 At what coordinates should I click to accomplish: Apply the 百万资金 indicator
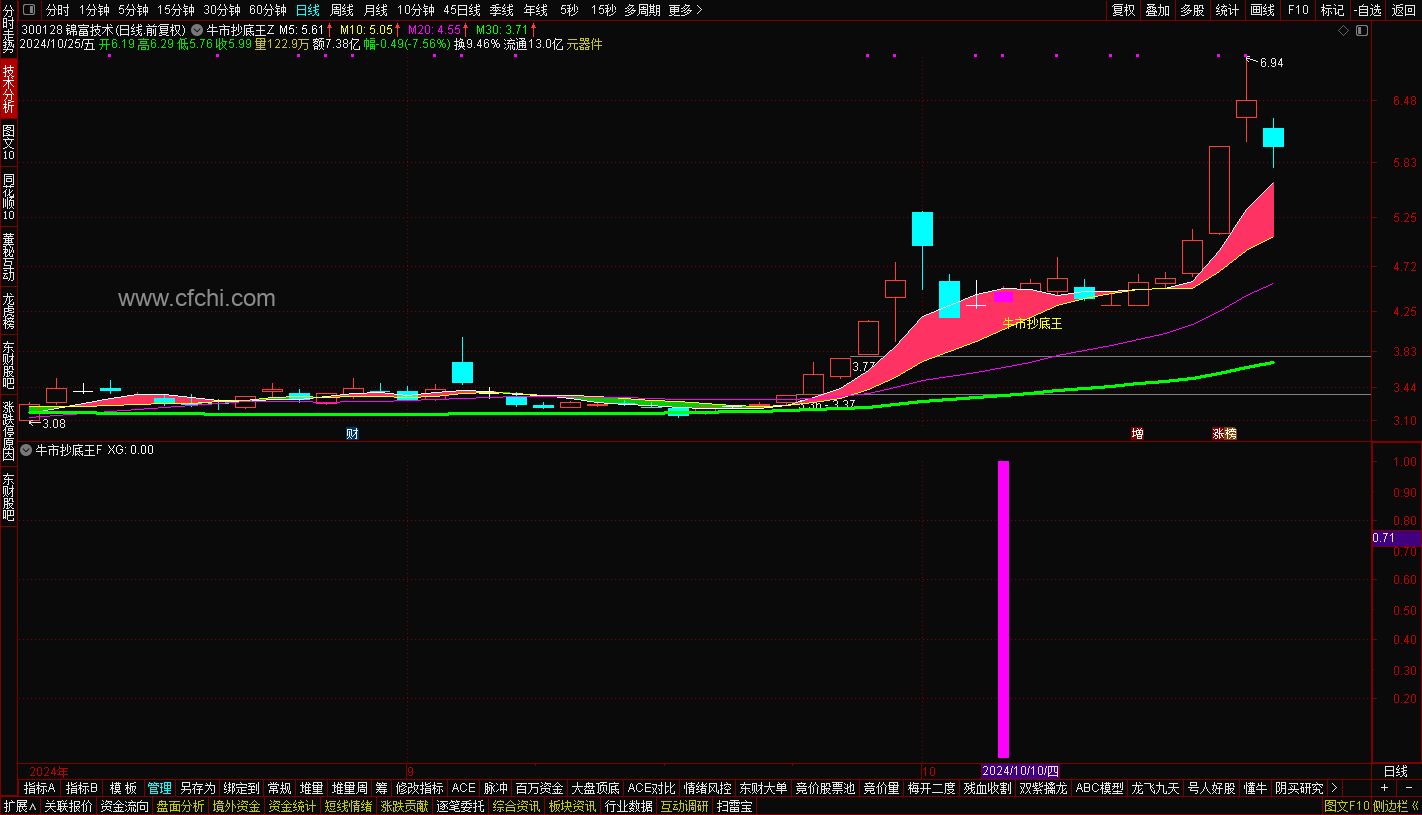[x=539, y=788]
